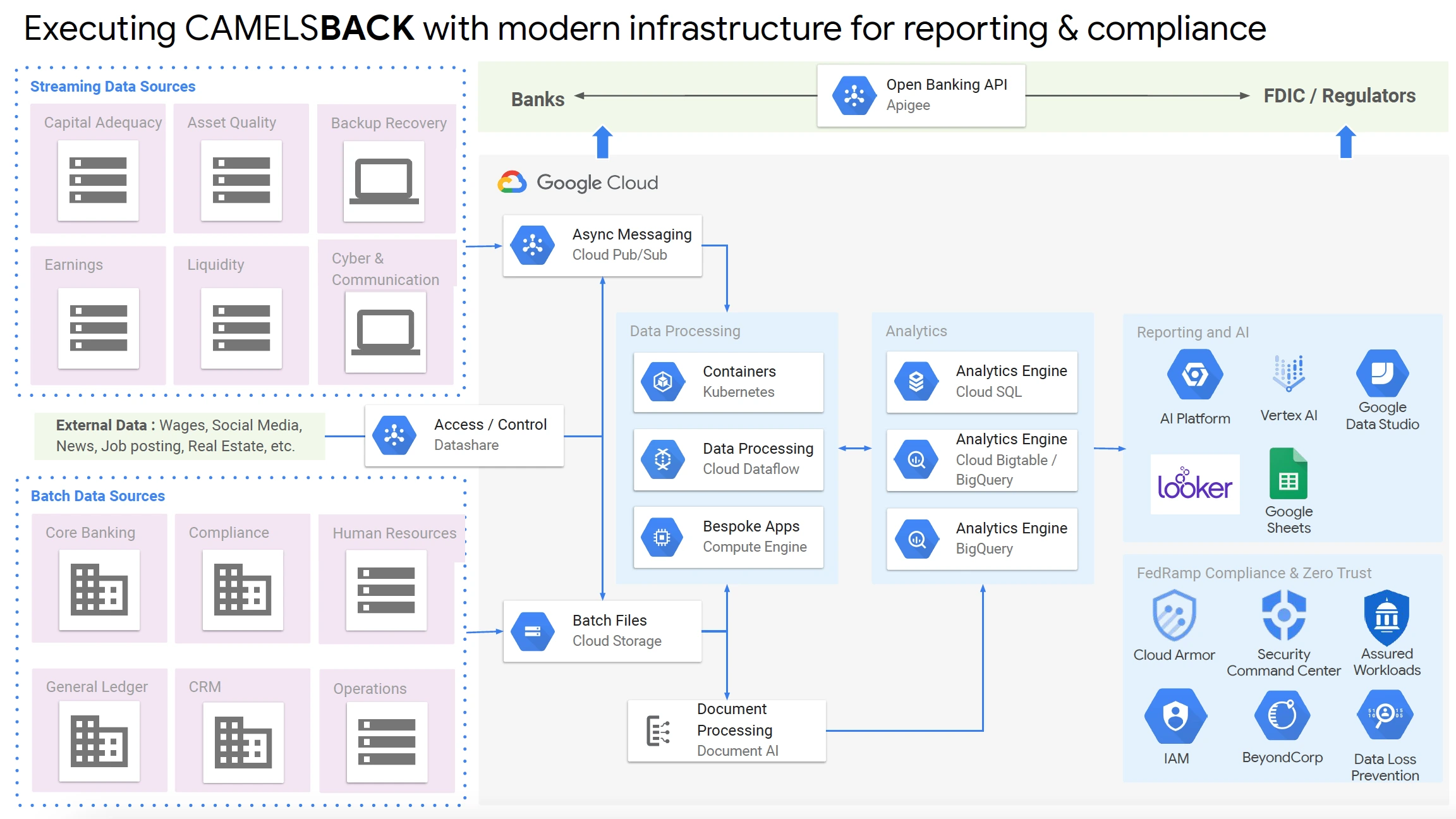Click the Assured Workloads icon
The height and width of the screenshot is (819, 1456).
(1387, 617)
